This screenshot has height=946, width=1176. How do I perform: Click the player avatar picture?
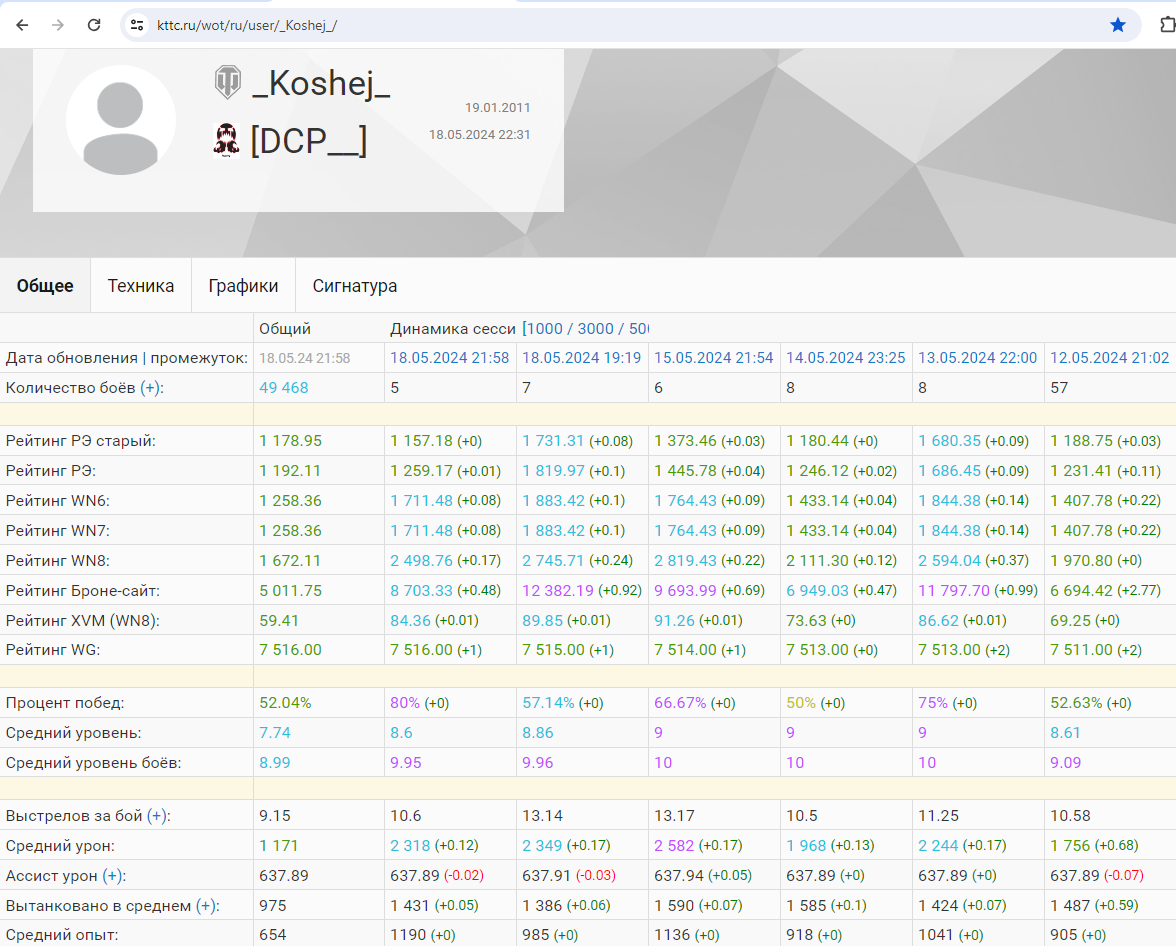click(121, 120)
